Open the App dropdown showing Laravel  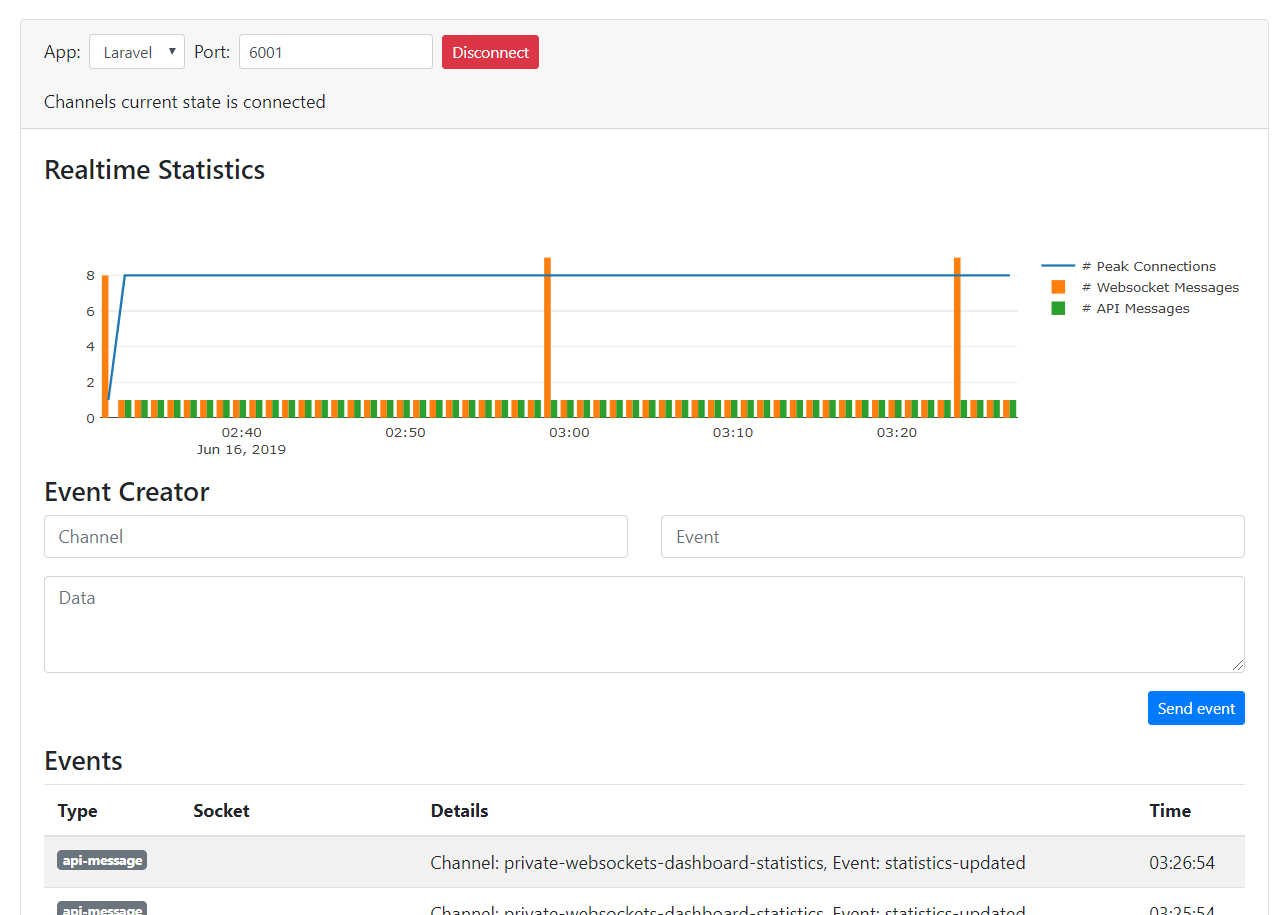coord(137,52)
